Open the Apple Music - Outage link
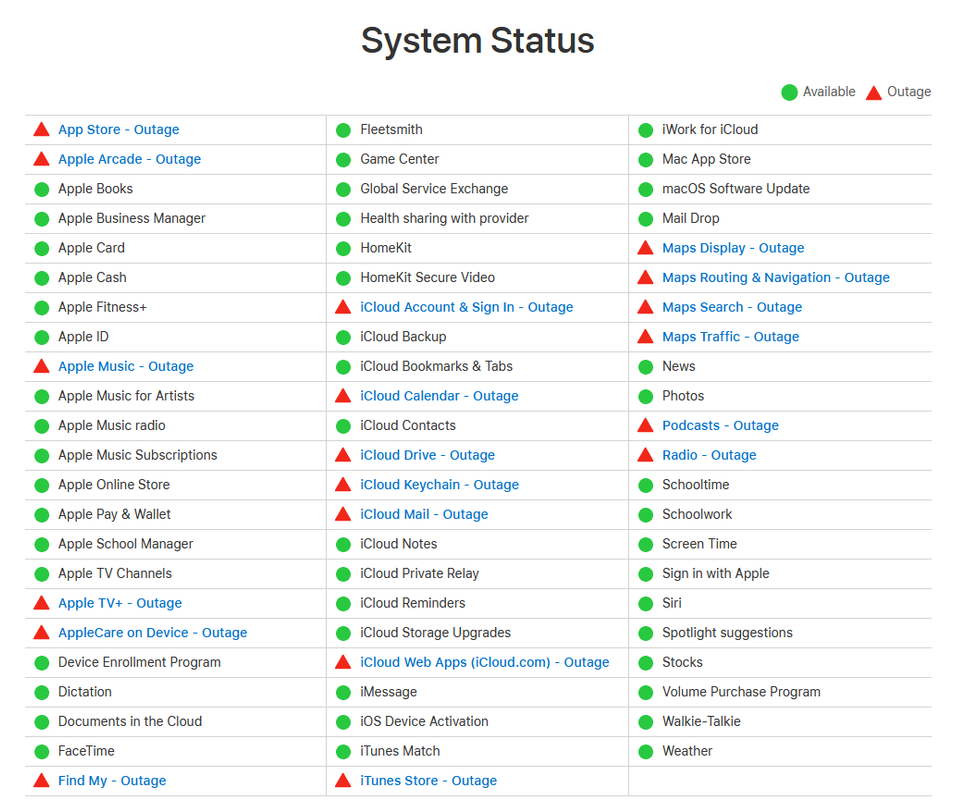The height and width of the screenshot is (800, 954). (126, 366)
